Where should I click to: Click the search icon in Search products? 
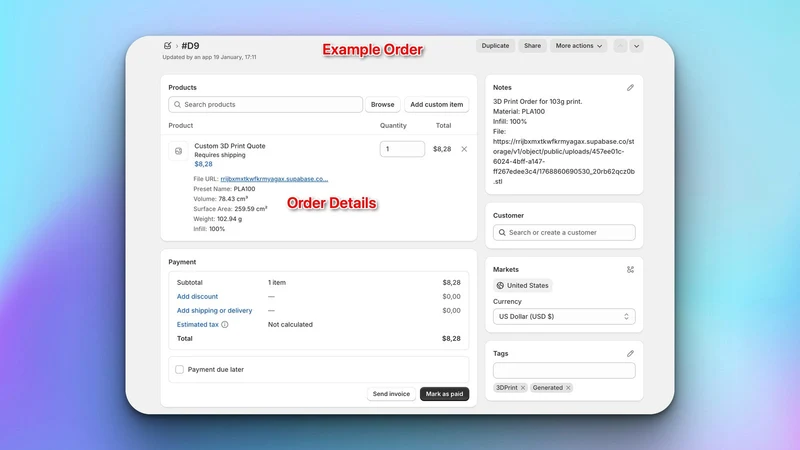[177, 105]
